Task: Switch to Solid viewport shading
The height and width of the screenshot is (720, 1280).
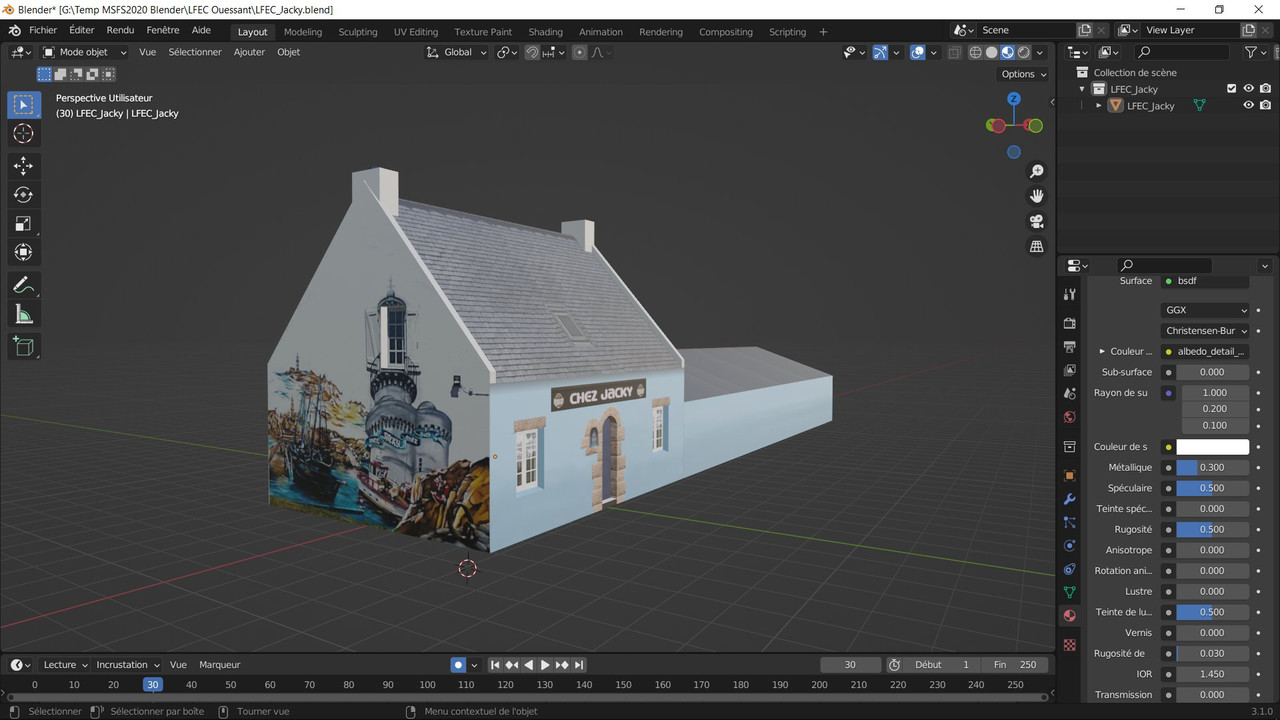Action: 992,52
